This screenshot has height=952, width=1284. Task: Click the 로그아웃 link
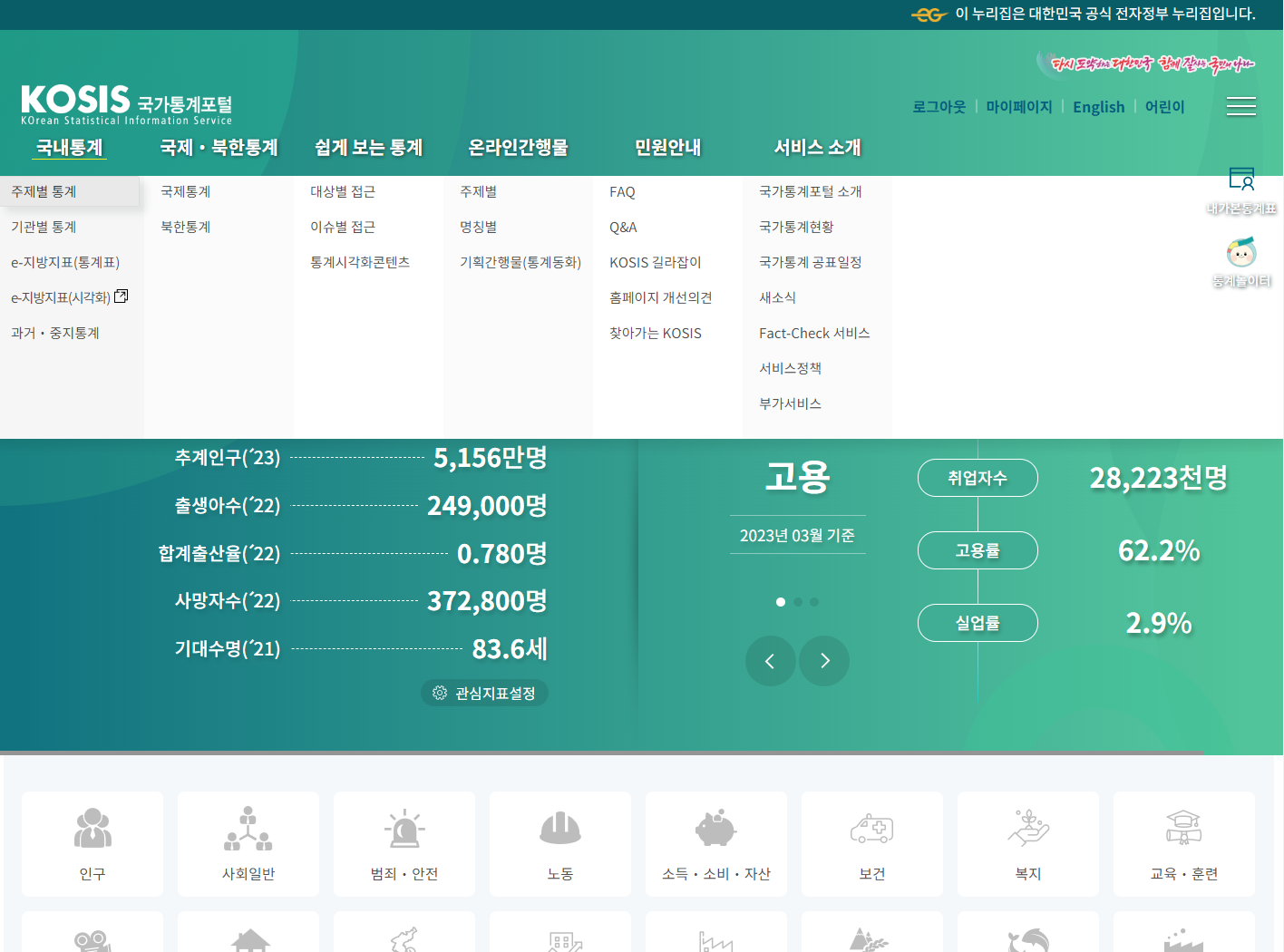coord(939,107)
